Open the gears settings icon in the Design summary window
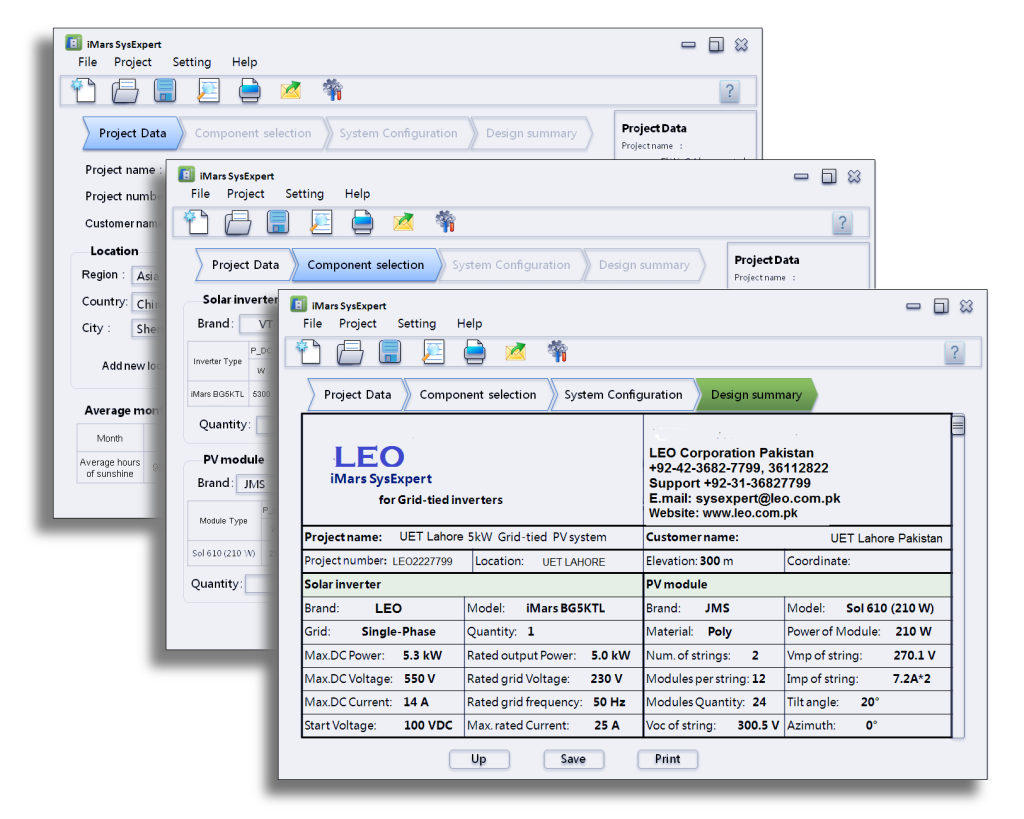The height and width of the screenshot is (819, 1024). point(557,351)
